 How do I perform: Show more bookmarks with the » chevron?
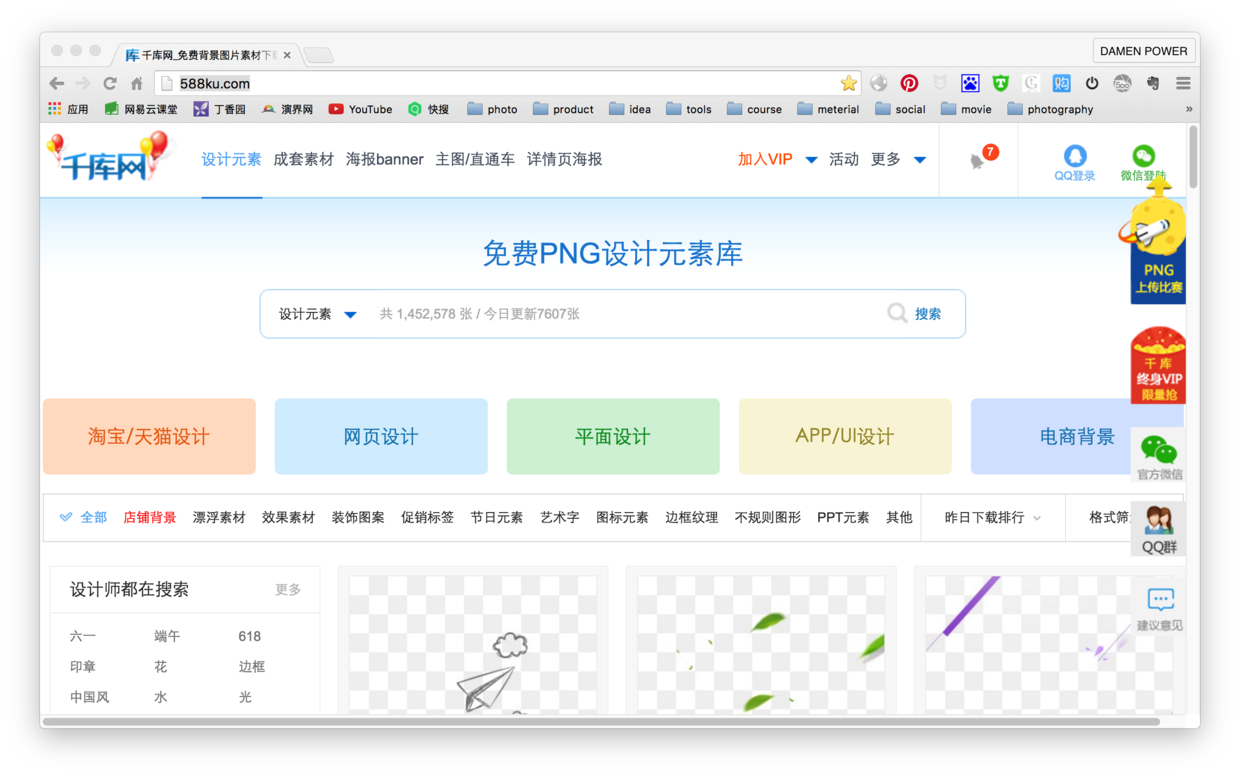[1189, 109]
